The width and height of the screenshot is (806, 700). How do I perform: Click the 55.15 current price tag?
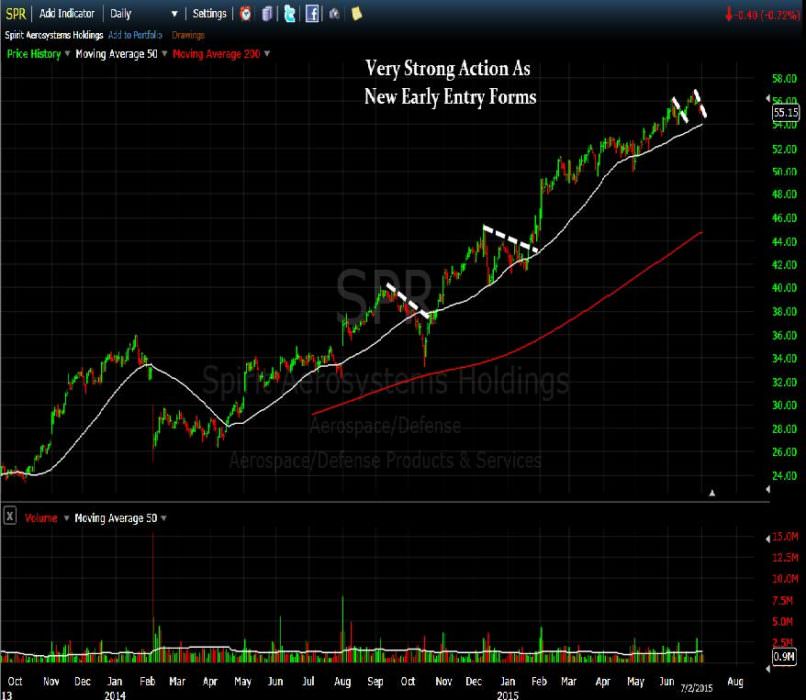click(x=786, y=113)
